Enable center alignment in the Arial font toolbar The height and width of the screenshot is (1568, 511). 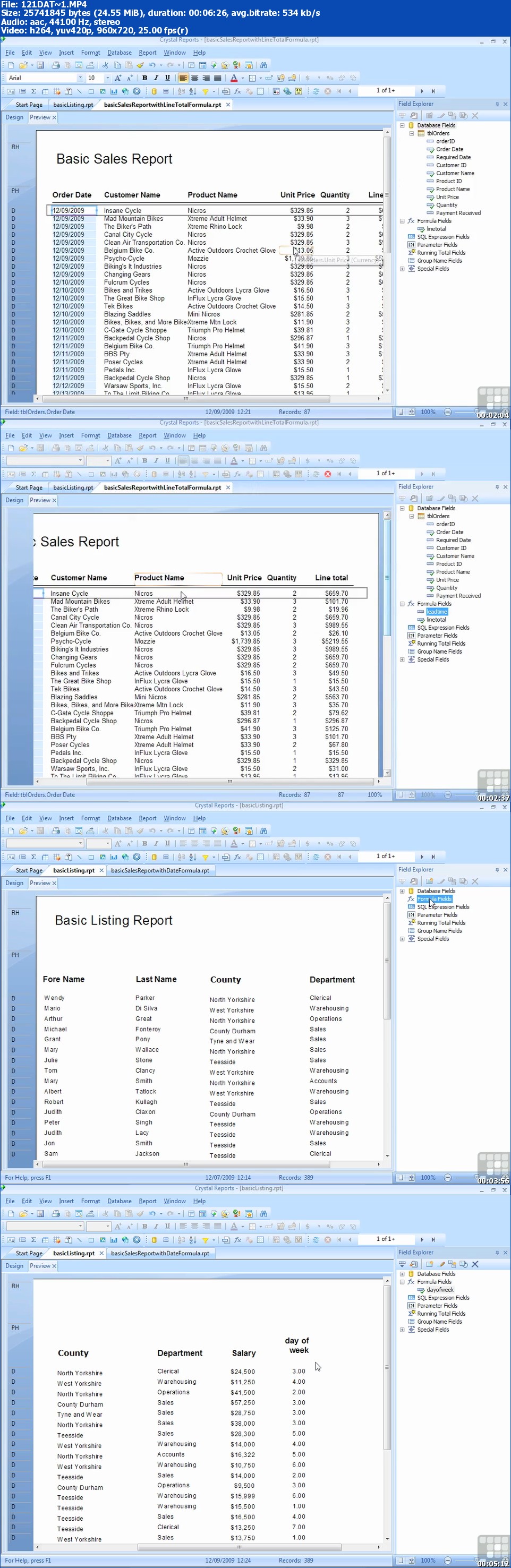[x=195, y=78]
